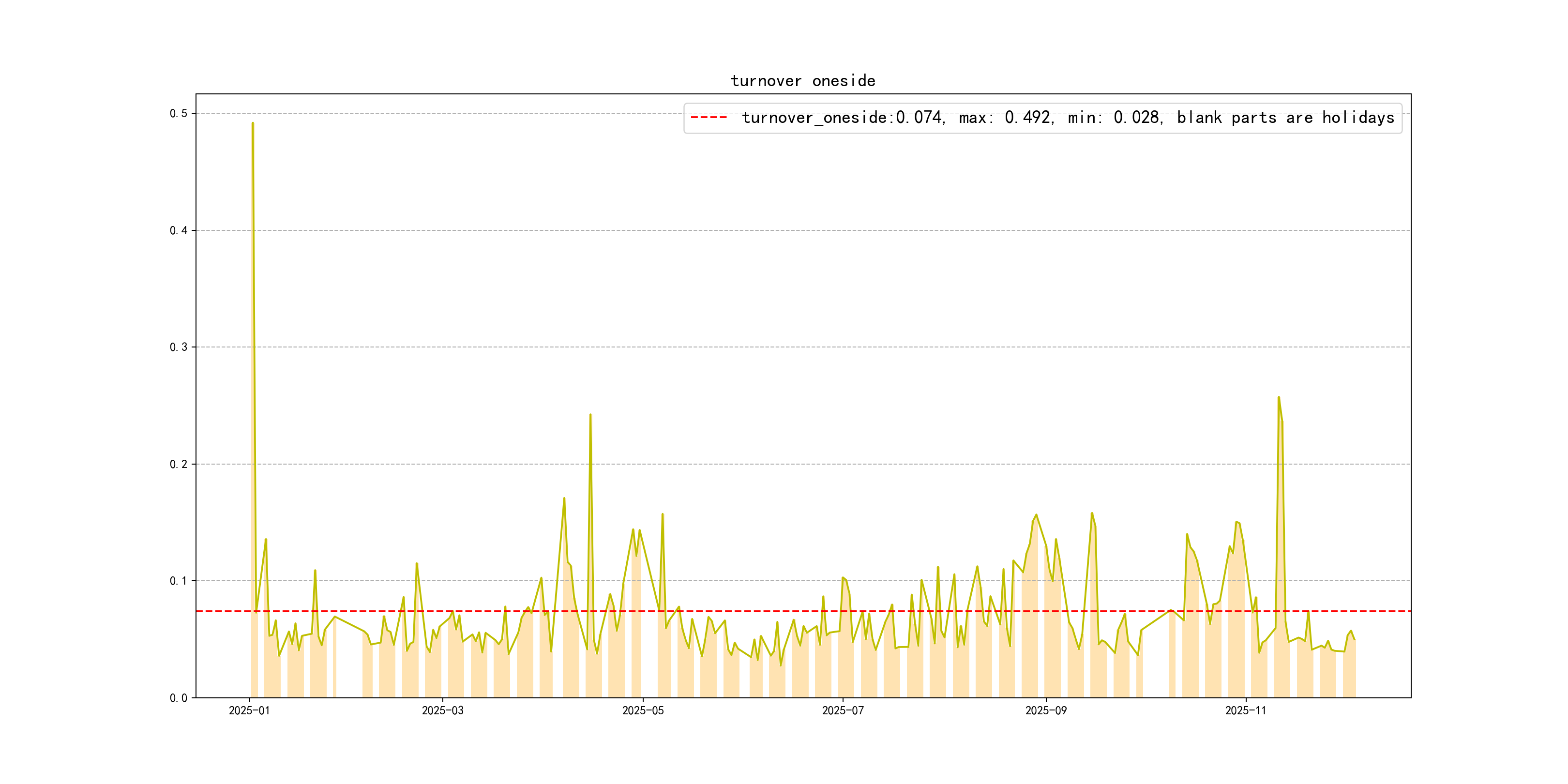Viewport: 1568px width, 784px height.
Task: Click the chart title 'turnover oneside'
Action: [x=803, y=81]
